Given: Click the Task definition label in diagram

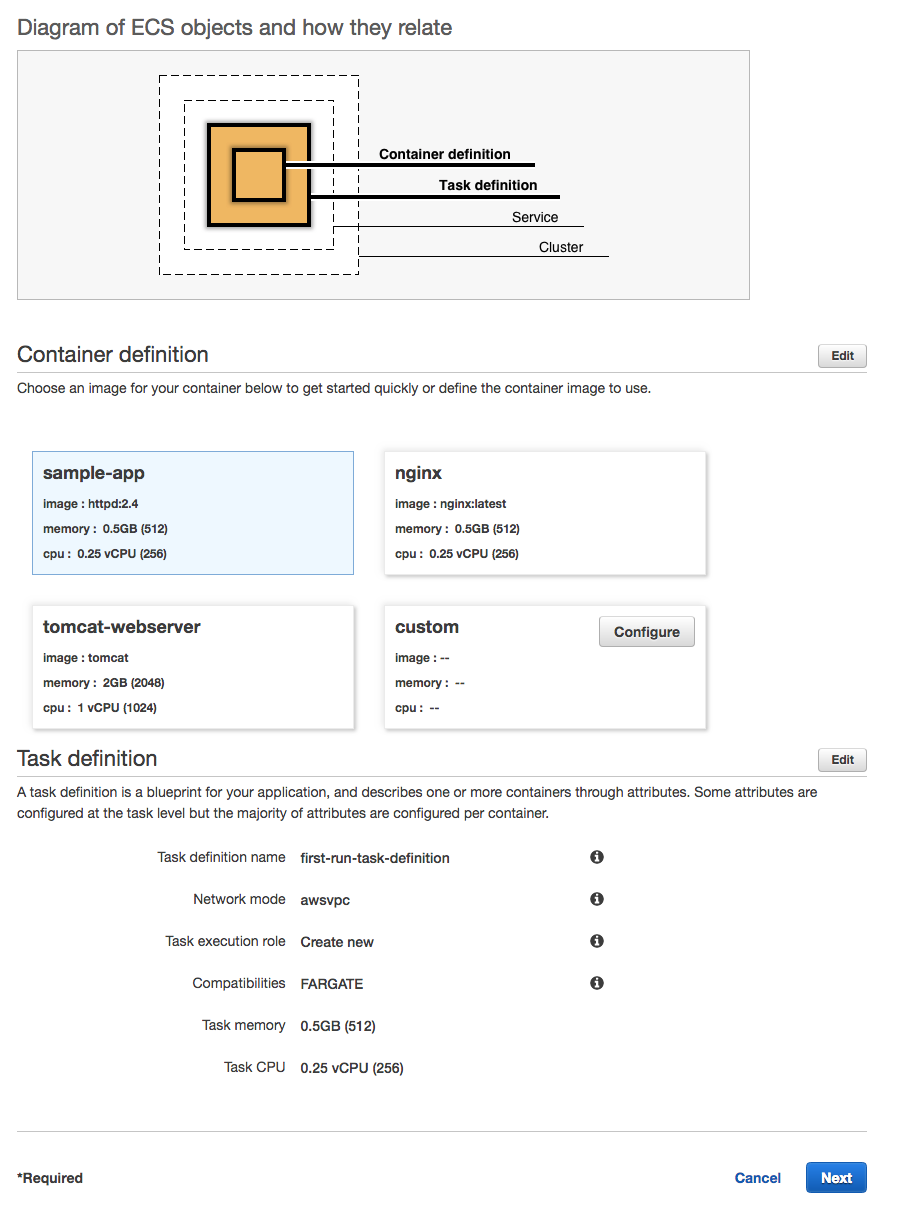Looking at the screenshot, I should [488, 185].
